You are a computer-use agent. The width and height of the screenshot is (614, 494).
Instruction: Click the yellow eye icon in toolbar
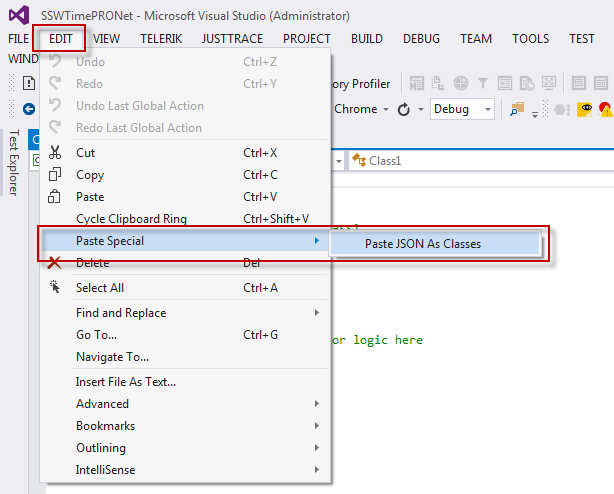pyautogui.click(x=587, y=109)
